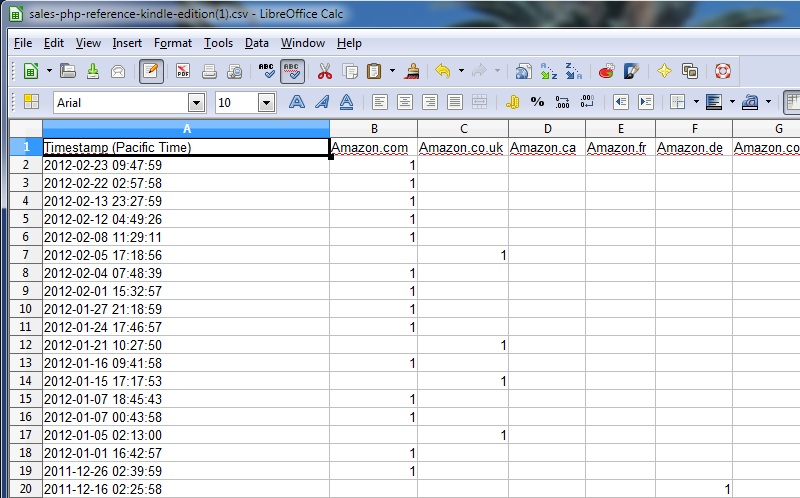The width and height of the screenshot is (800, 498).
Task: Select the Format Paintbrush tool
Action: coord(411,71)
